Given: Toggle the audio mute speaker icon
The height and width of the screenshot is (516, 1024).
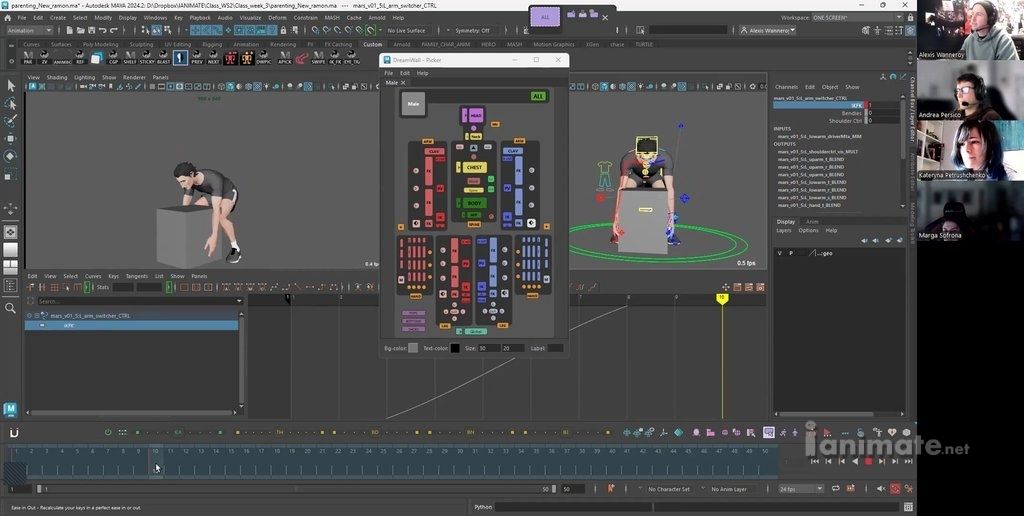Looking at the screenshot, I should tap(882, 489).
